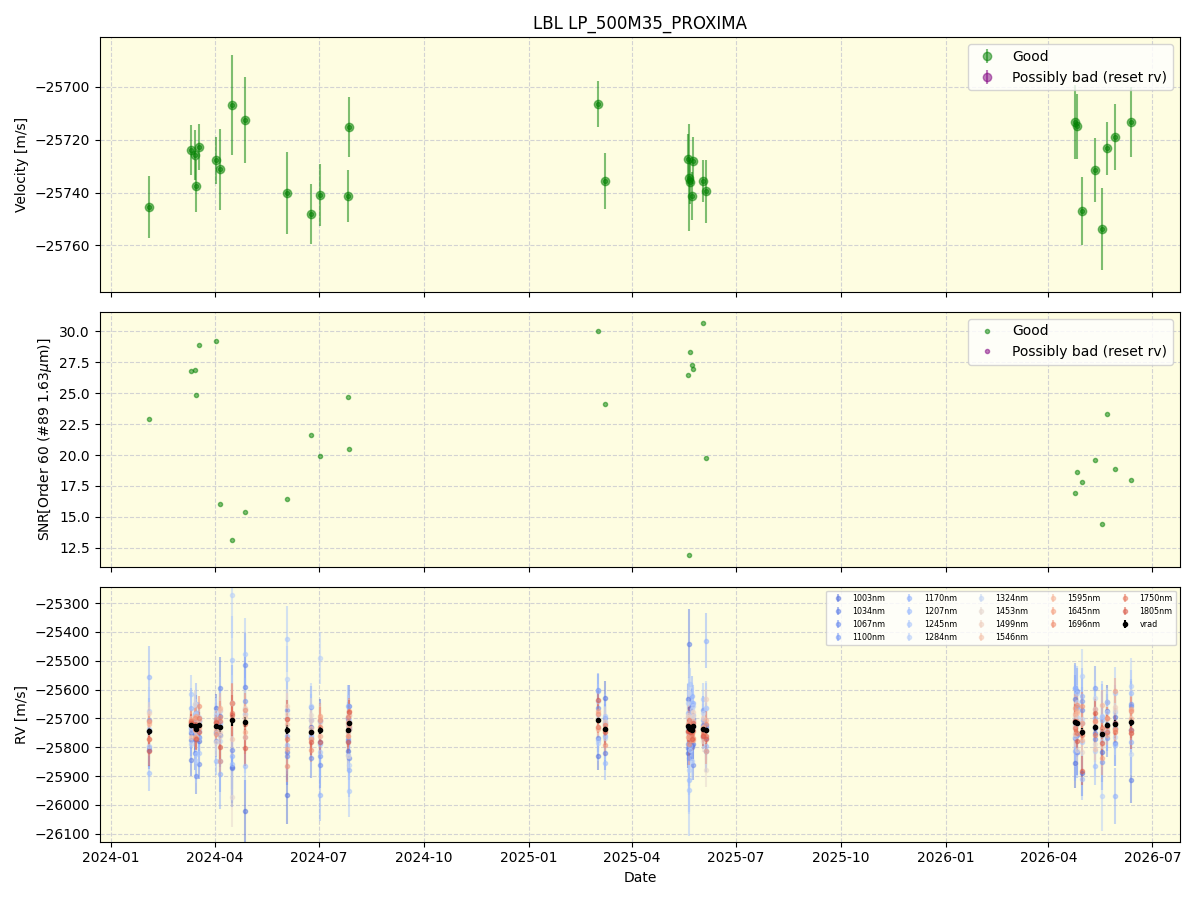
Task: Click the −25760 velocity tick label
Action: (64, 246)
